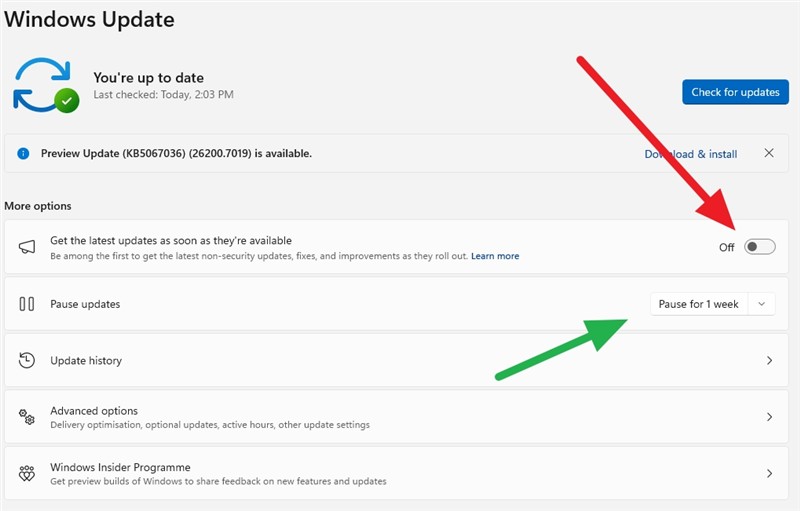Click the pause icon beside Pause updates
Viewport: 800px width, 511px height.
[28, 304]
